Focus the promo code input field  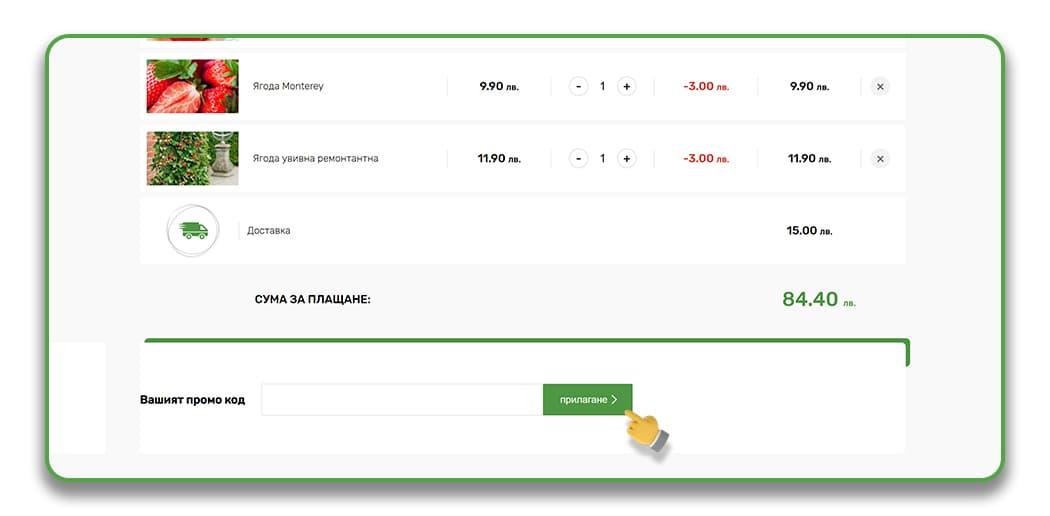click(x=401, y=400)
